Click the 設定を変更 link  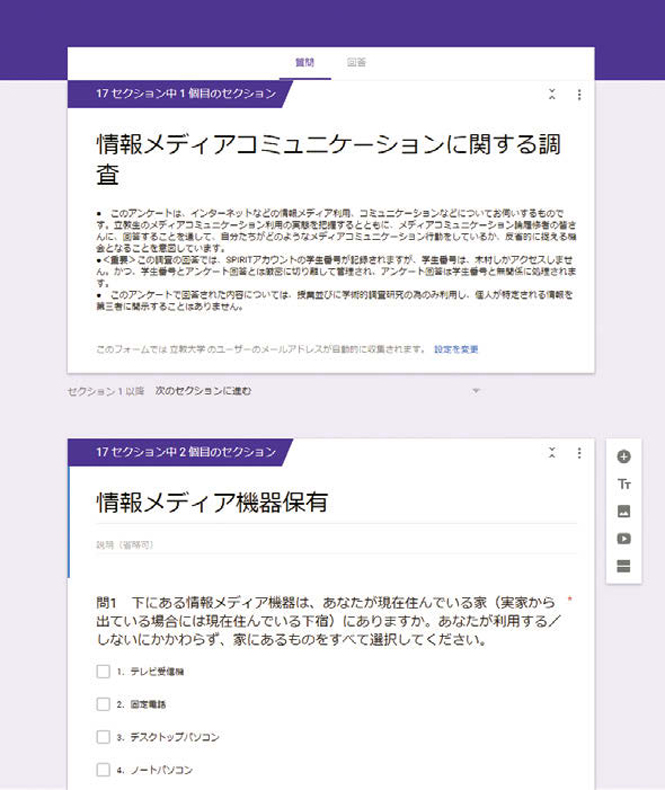pos(456,349)
